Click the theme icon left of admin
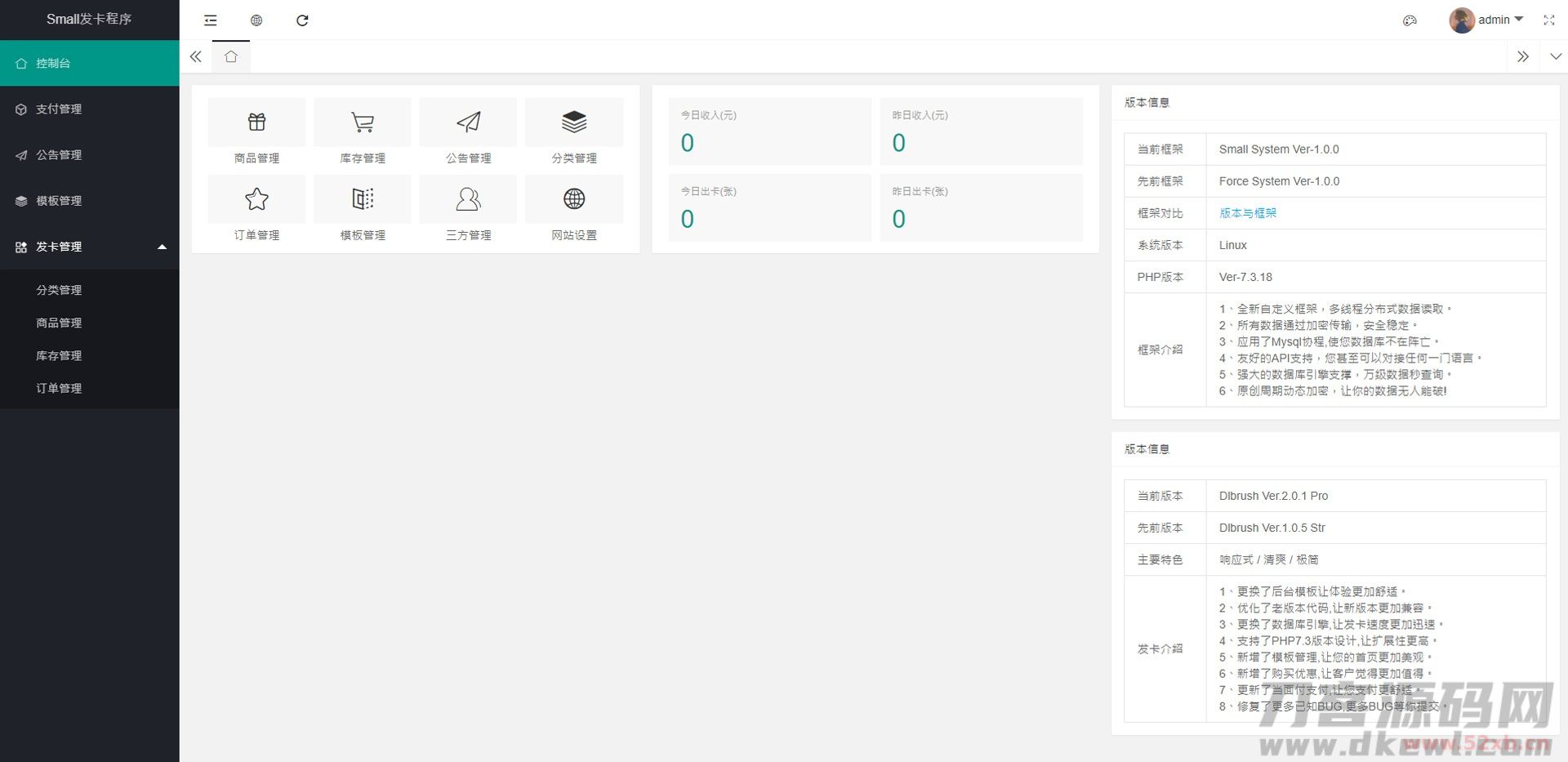The width and height of the screenshot is (1568, 762). (1410, 20)
